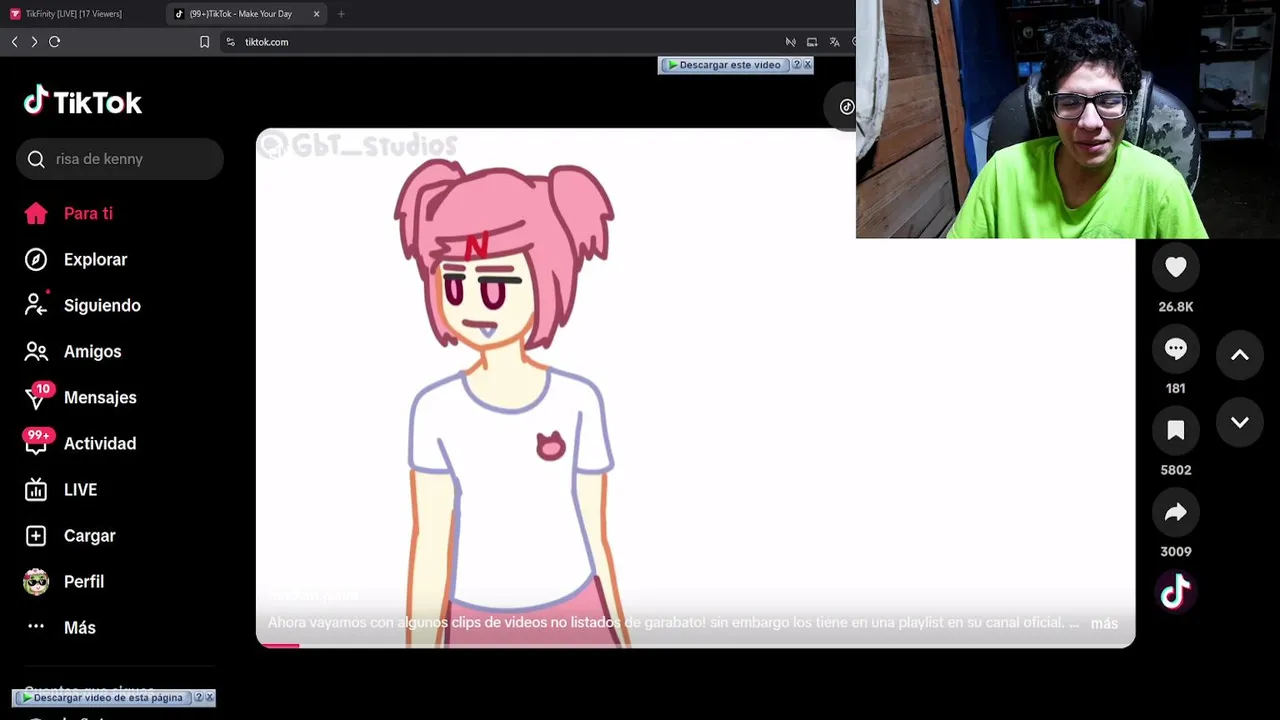Image resolution: width=1280 pixels, height=720 pixels.
Task: Click the LIVE TV icon
Action: coord(36,489)
